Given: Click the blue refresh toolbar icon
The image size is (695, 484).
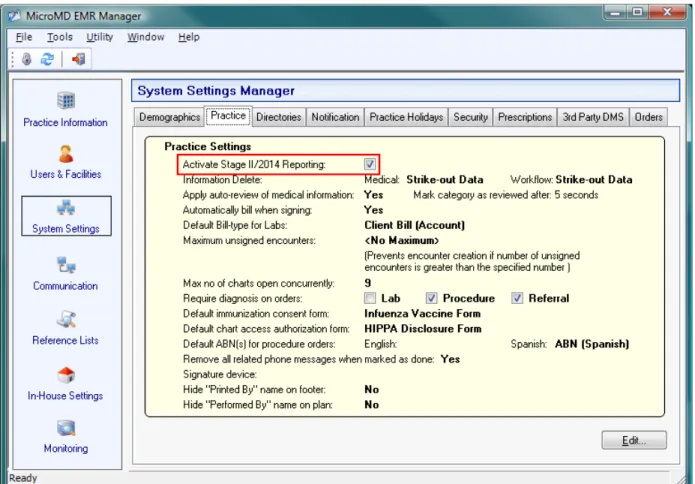Looking at the screenshot, I should pos(47,59).
